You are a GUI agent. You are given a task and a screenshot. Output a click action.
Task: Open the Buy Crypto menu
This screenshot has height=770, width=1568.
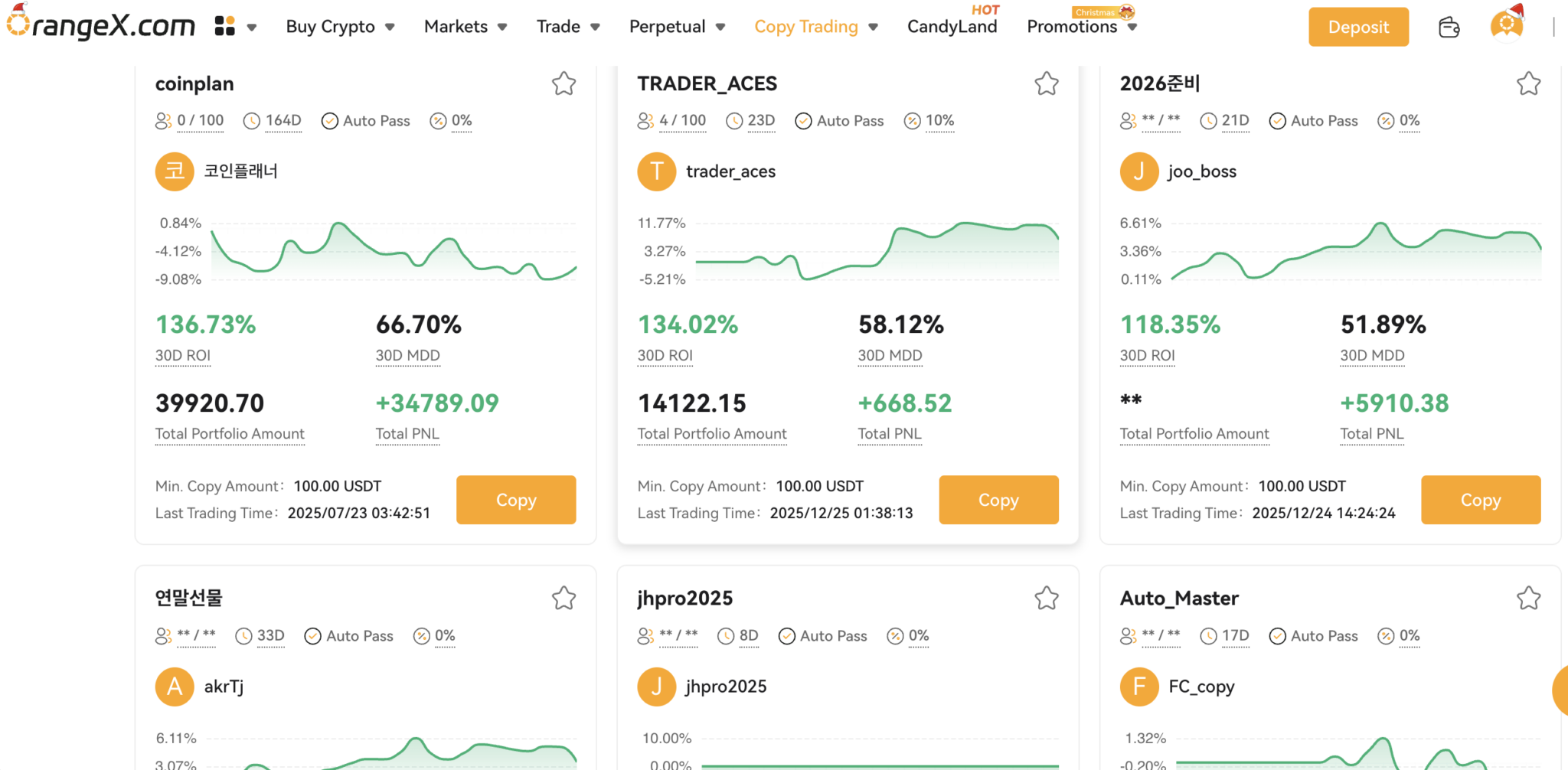[331, 27]
